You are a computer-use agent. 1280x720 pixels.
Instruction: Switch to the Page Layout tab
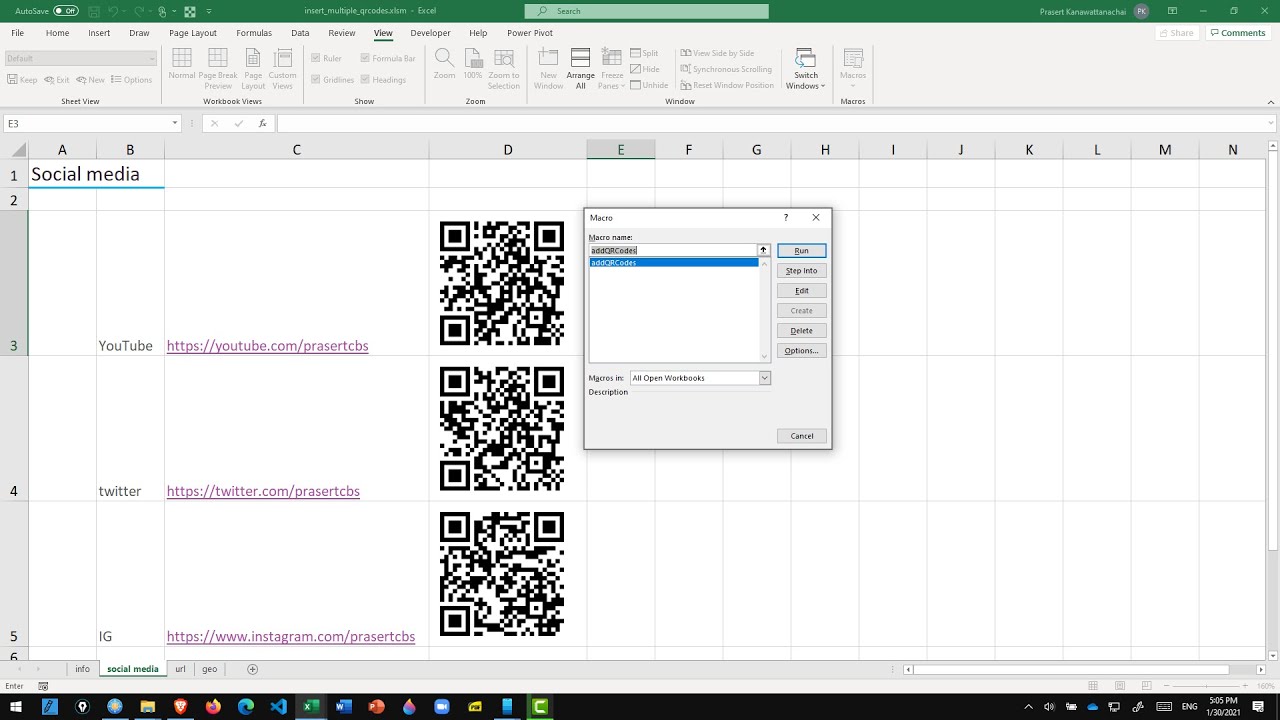coord(193,33)
